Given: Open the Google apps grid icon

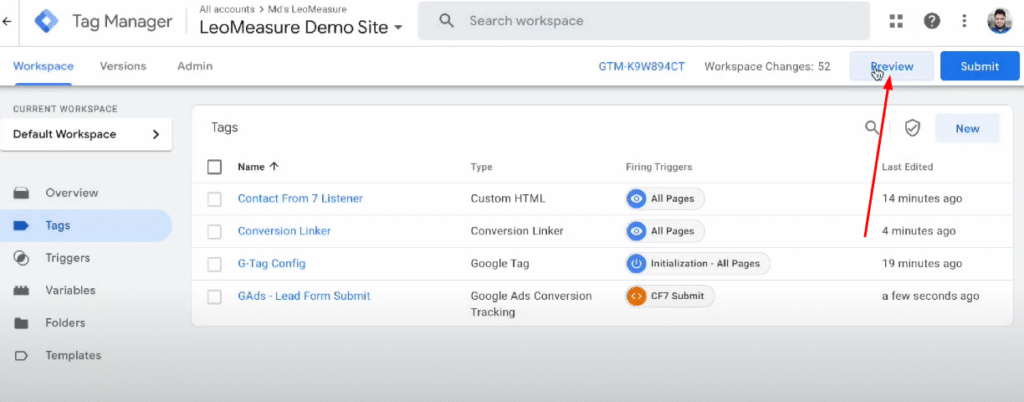Looking at the screenshot, I should [896, 21].
